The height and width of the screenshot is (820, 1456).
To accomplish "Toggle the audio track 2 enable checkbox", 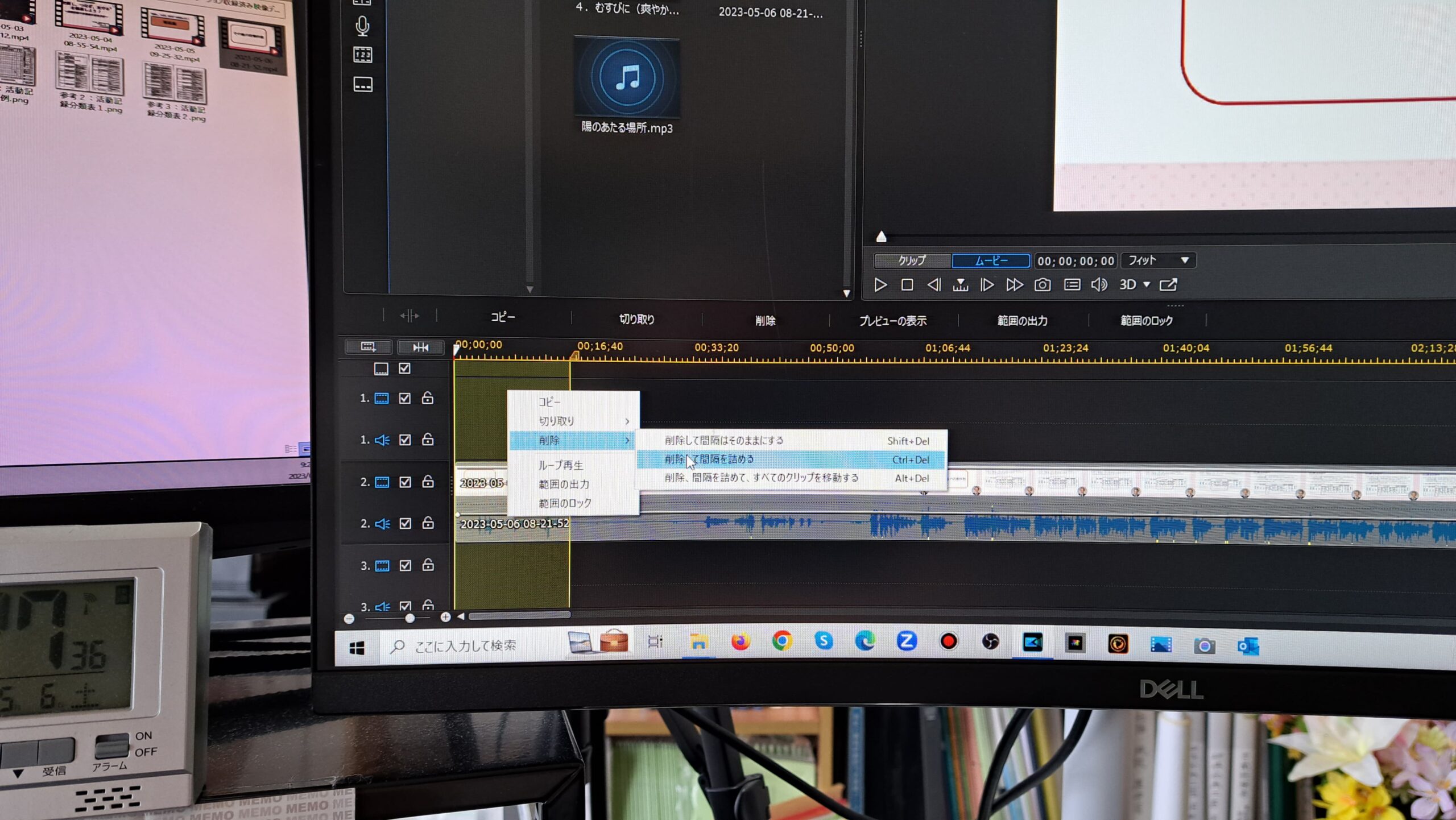I will point(405,523).
